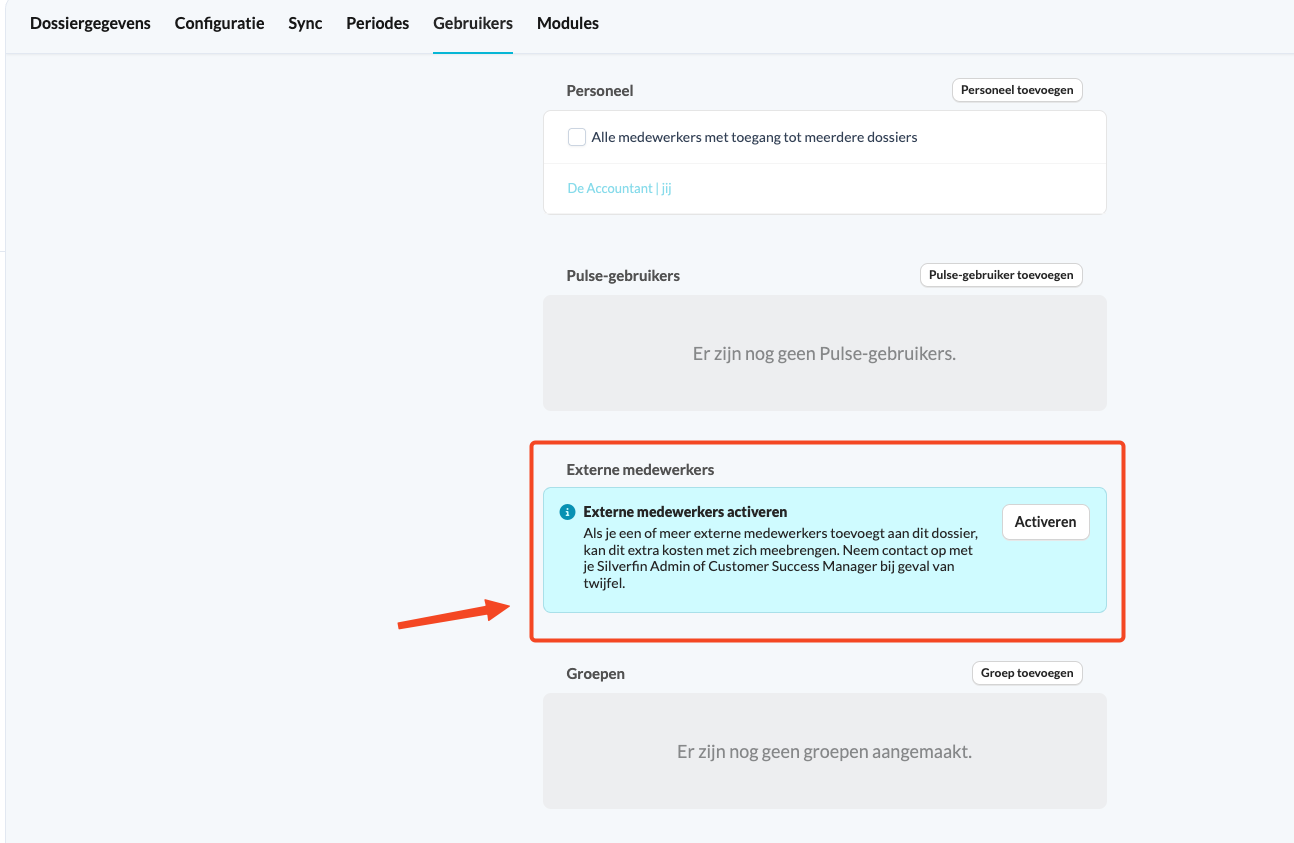1294x843 pixels.
Task: Open the Dossiergegevens tab
Action: [90, 23]
